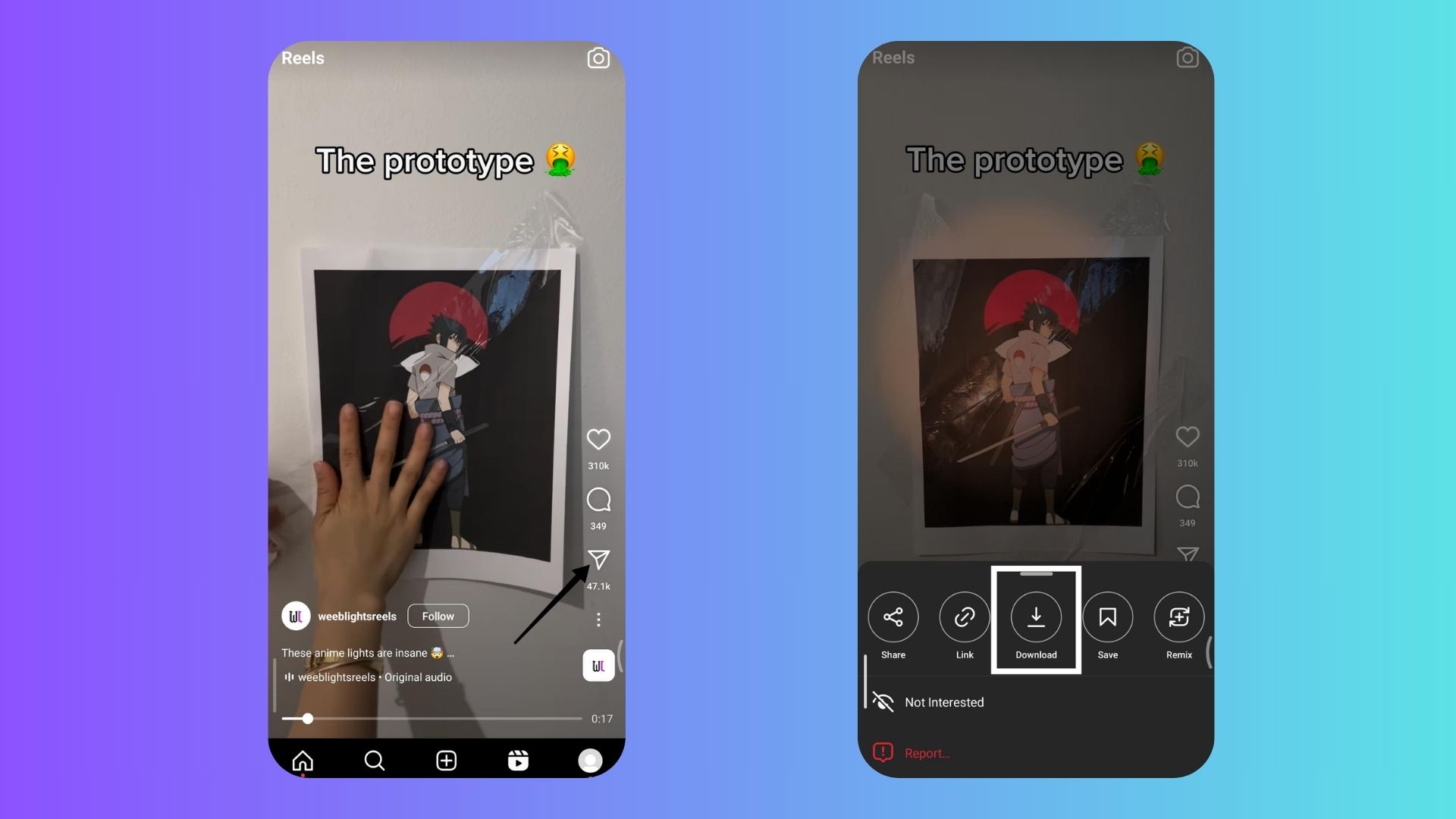The width and height of the screenshot is (1456, 819).
Task: Tap three-dot overflow menu button
Action: click(x=598, y=620)
